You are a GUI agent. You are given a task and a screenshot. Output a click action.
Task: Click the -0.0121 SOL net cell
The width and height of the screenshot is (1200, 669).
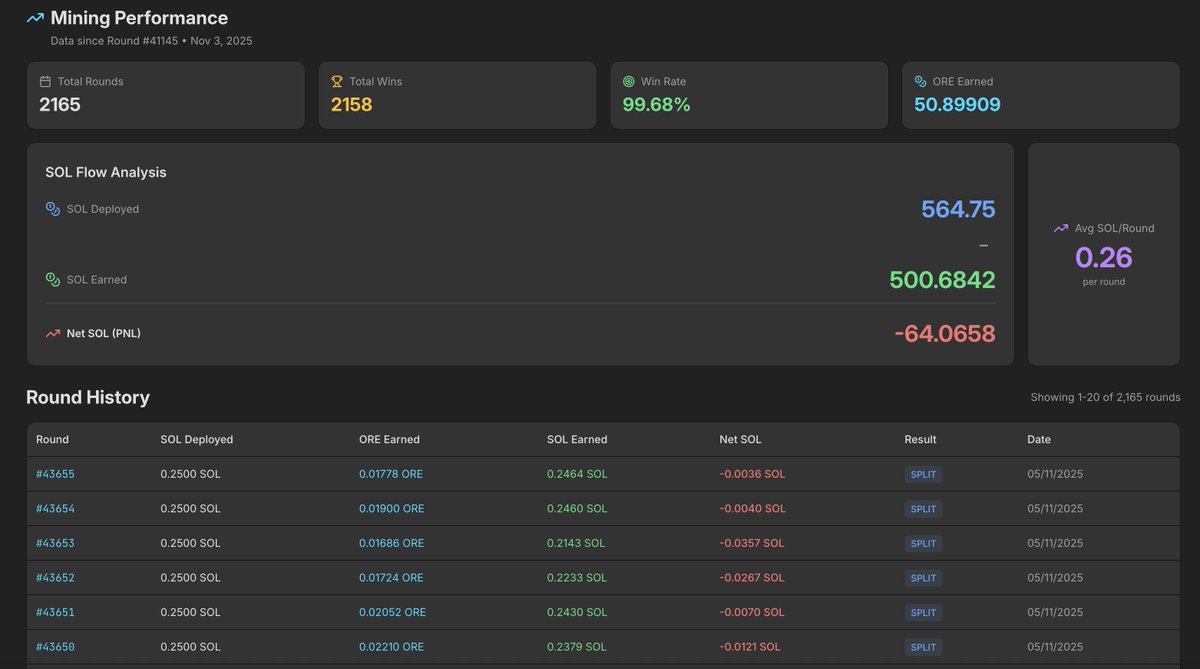(751, 647)
